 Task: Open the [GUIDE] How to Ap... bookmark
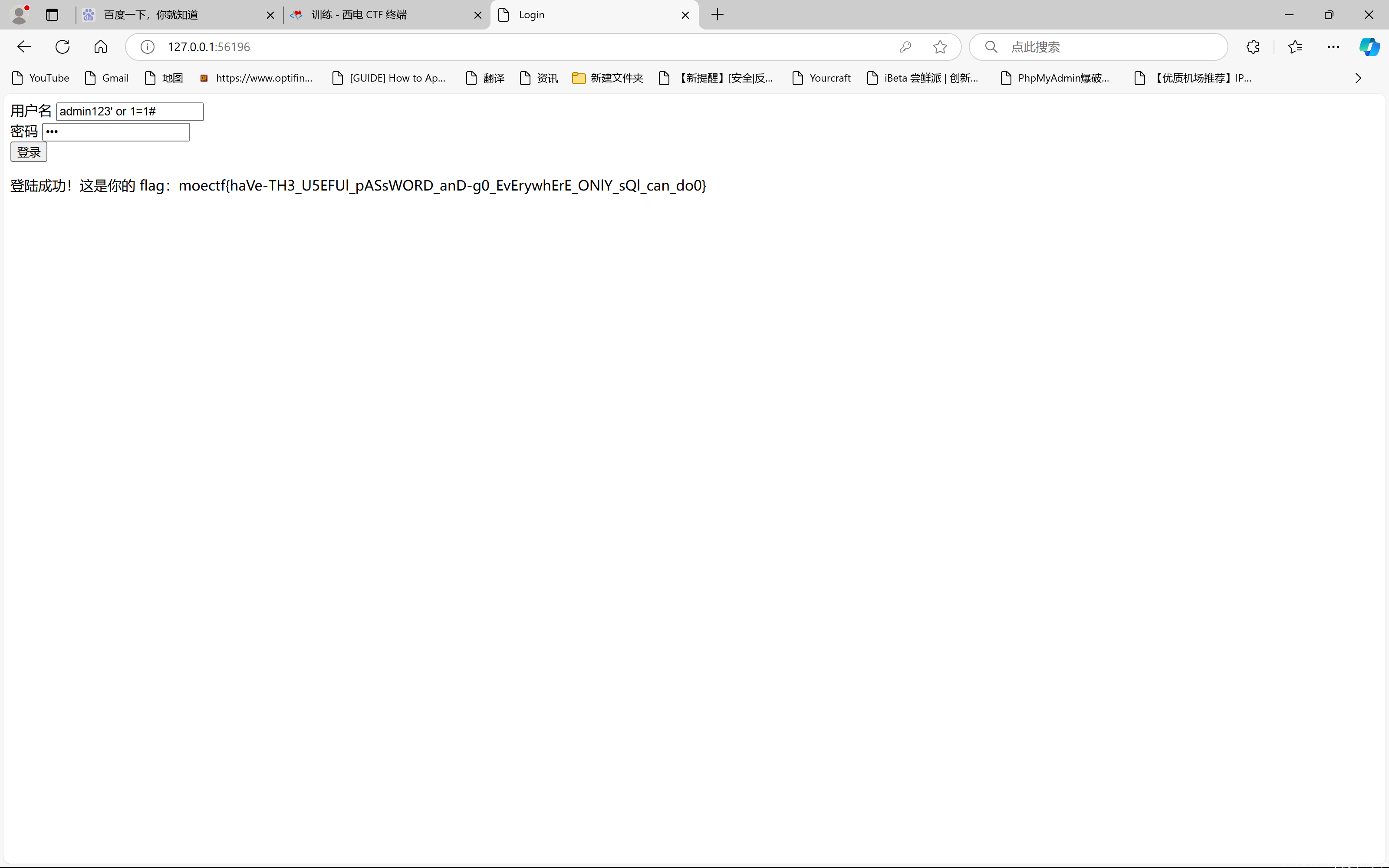tap(389, 78)
